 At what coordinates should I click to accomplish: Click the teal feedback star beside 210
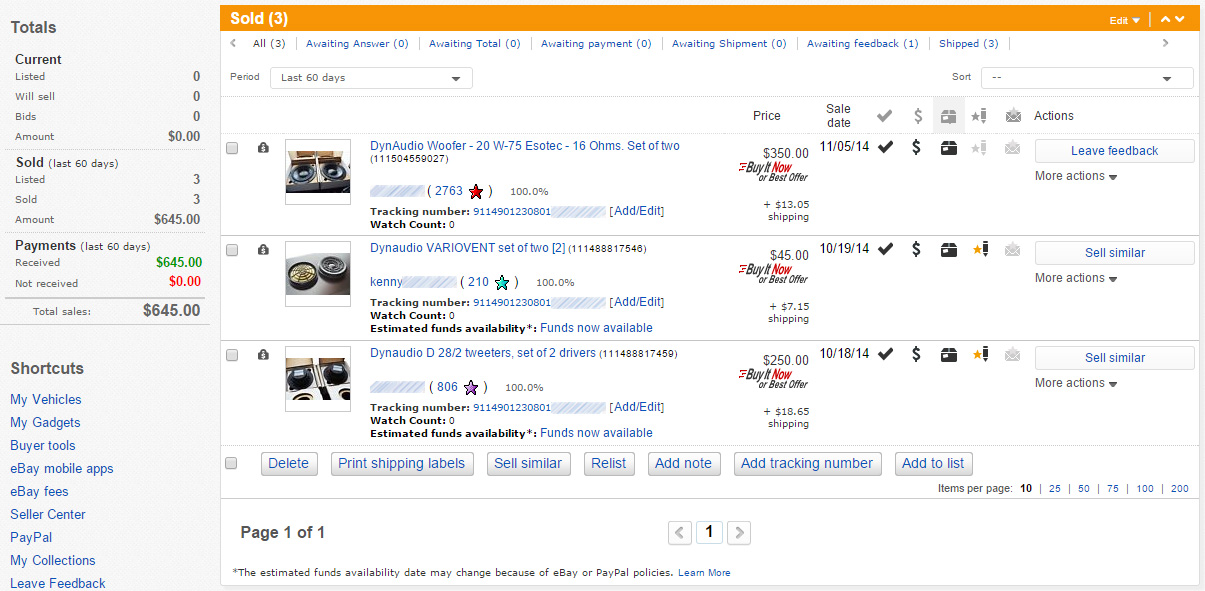coord(502,283)
